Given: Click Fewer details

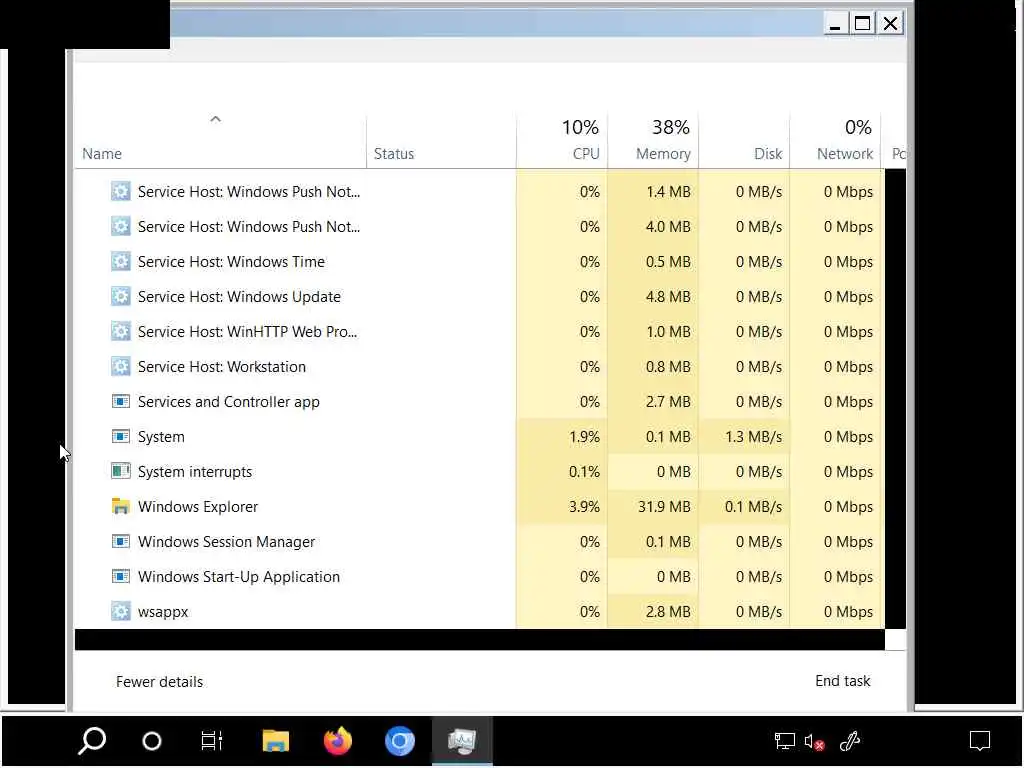Looking at the screenshot, I should [x=159, y=682].
